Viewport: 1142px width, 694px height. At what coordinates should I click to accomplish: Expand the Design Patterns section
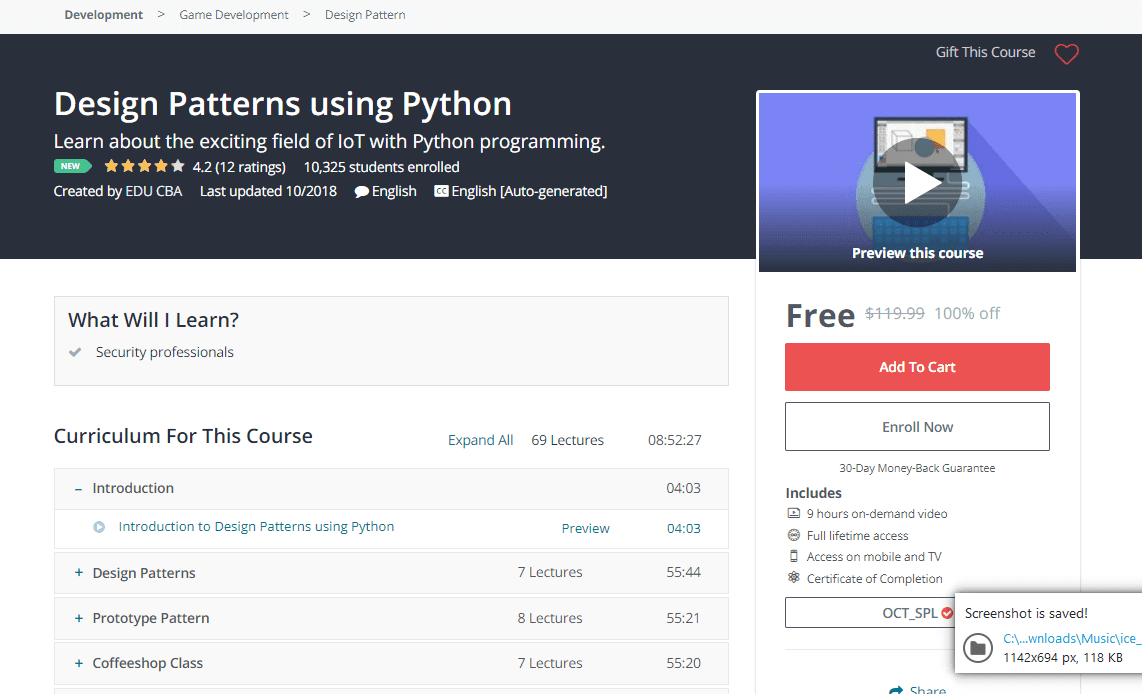(79, 573)
